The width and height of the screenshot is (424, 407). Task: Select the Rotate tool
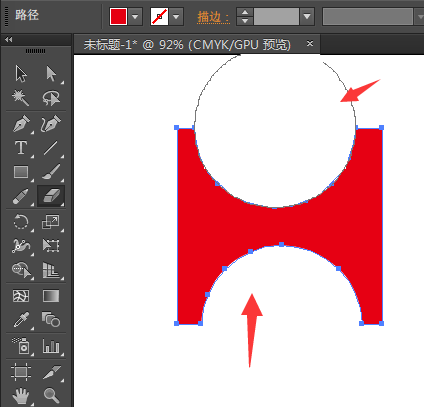21,222
